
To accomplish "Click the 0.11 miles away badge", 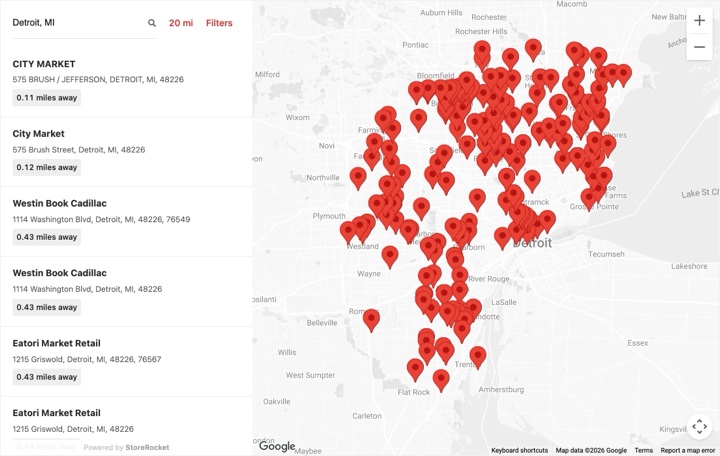I will 47,98.
